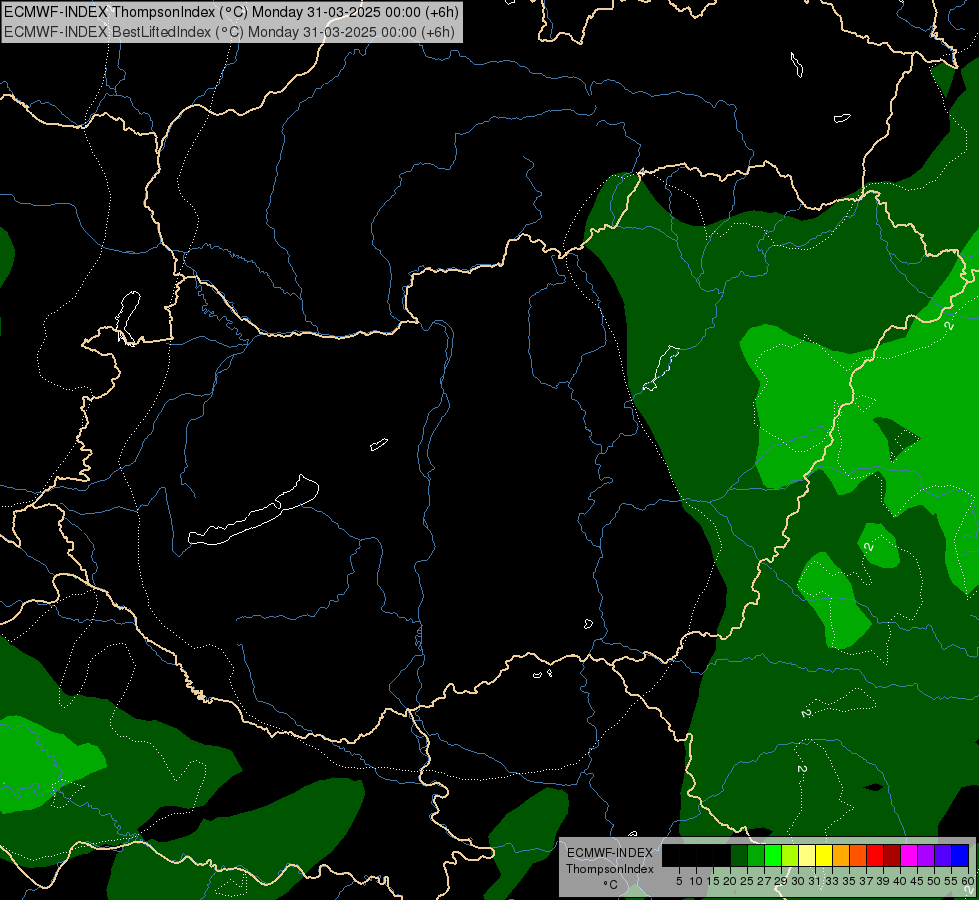Choose the orange-red 35–37 legend swatch
This screenshot has height=900, width=979.
pyautogui.click(x=858, y=855)
